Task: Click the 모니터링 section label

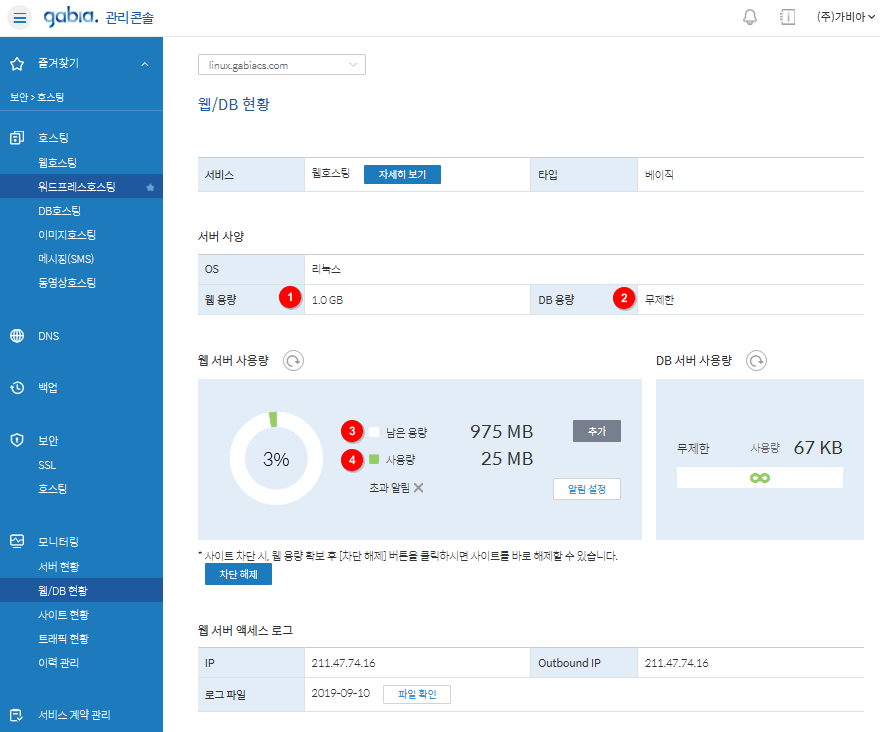Action: tap(58, 542)
